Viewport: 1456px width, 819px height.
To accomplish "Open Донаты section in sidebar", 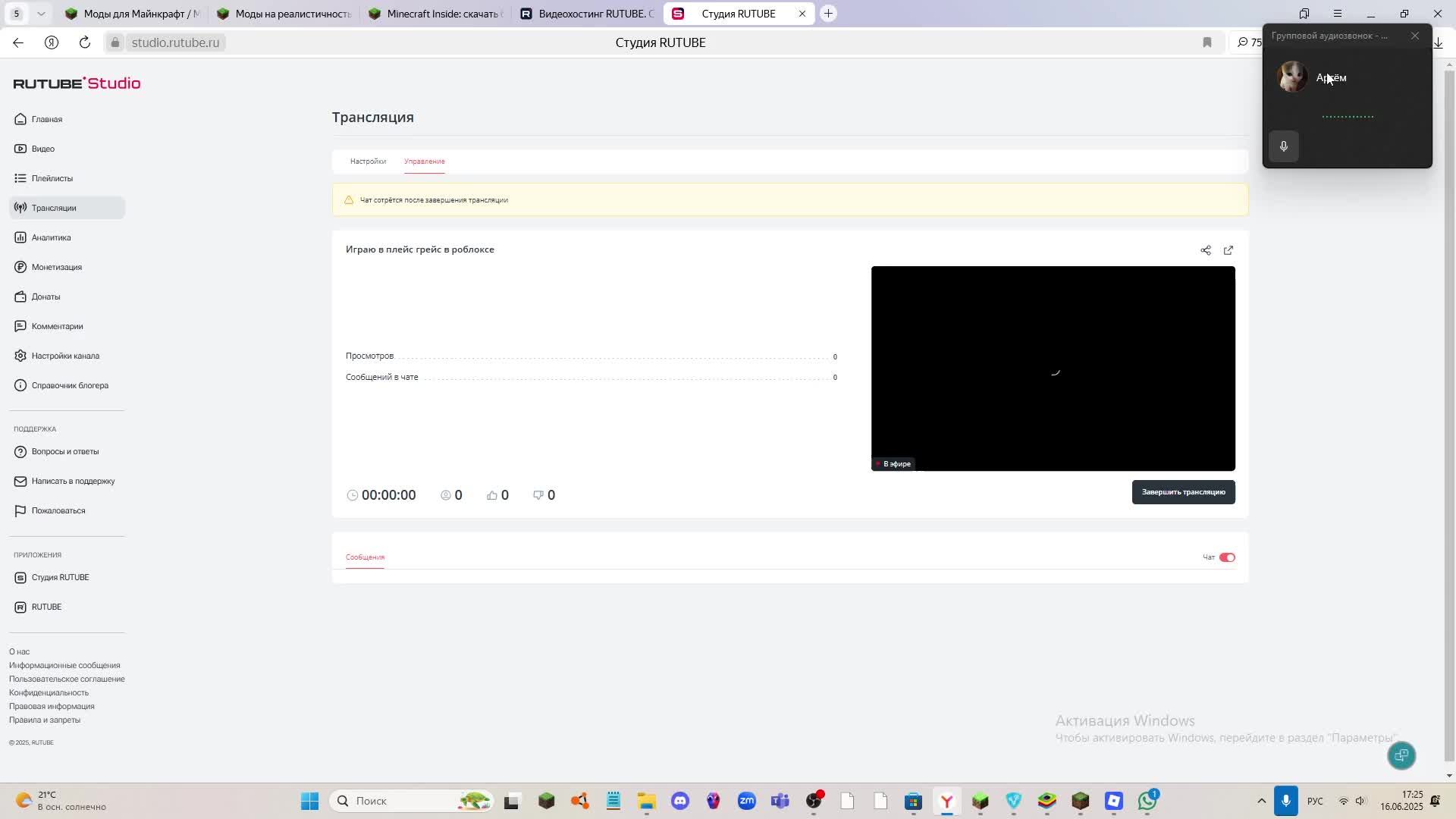I will click(45, 297).
